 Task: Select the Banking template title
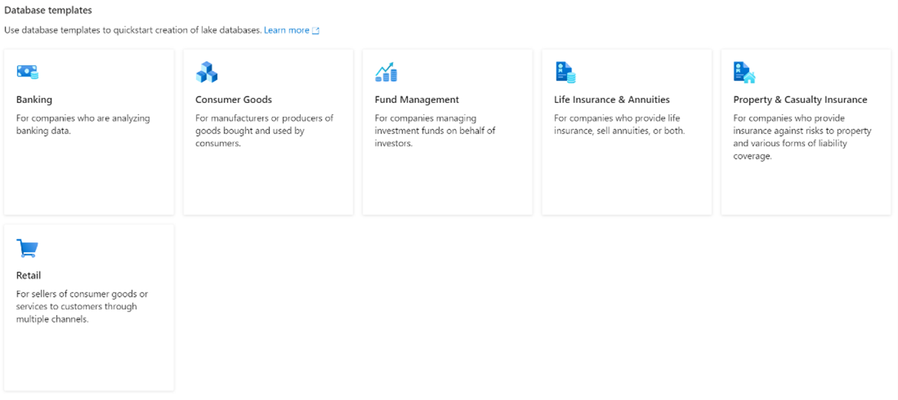point(34,100)
